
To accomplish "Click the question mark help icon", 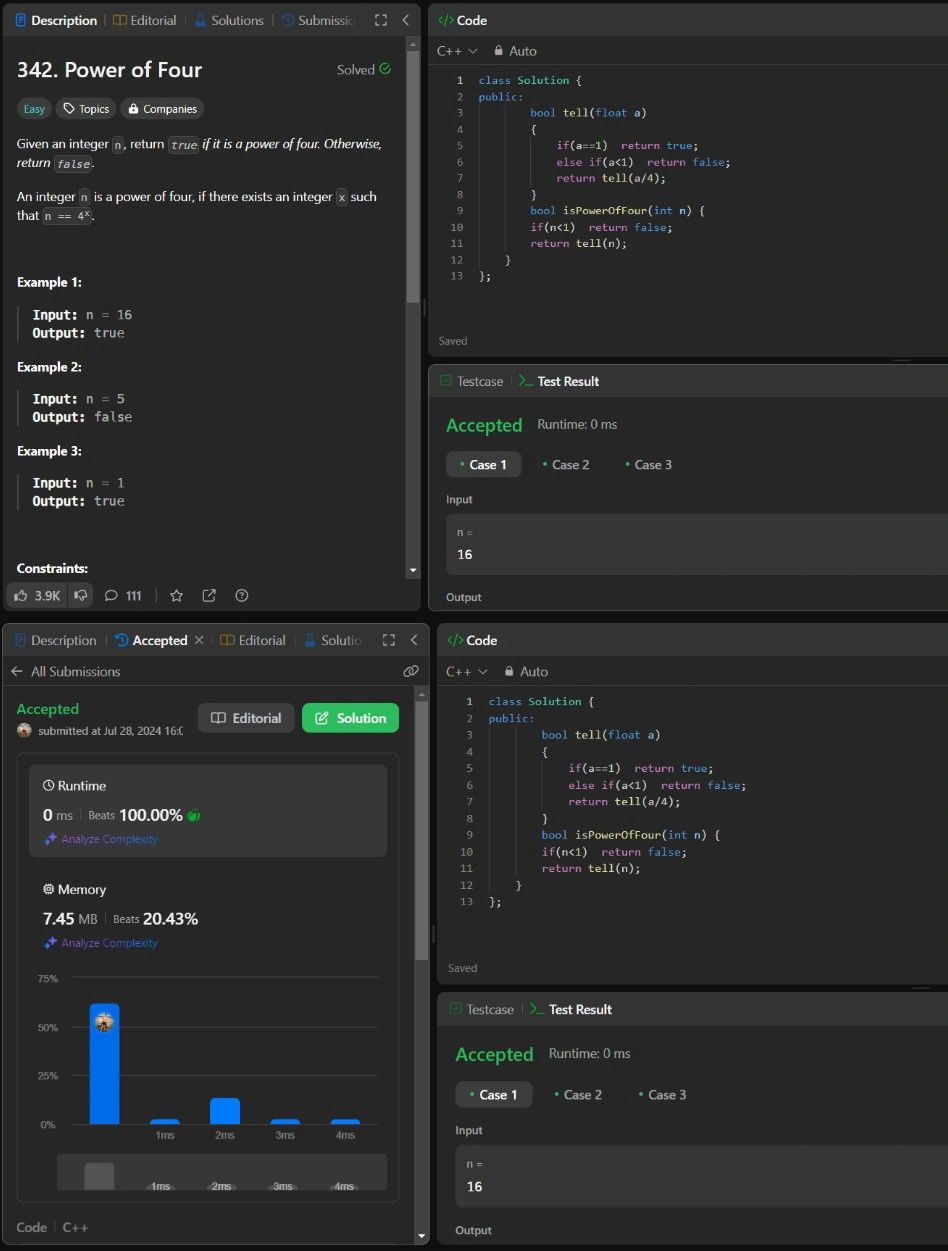I will click(x=241, y=595).
